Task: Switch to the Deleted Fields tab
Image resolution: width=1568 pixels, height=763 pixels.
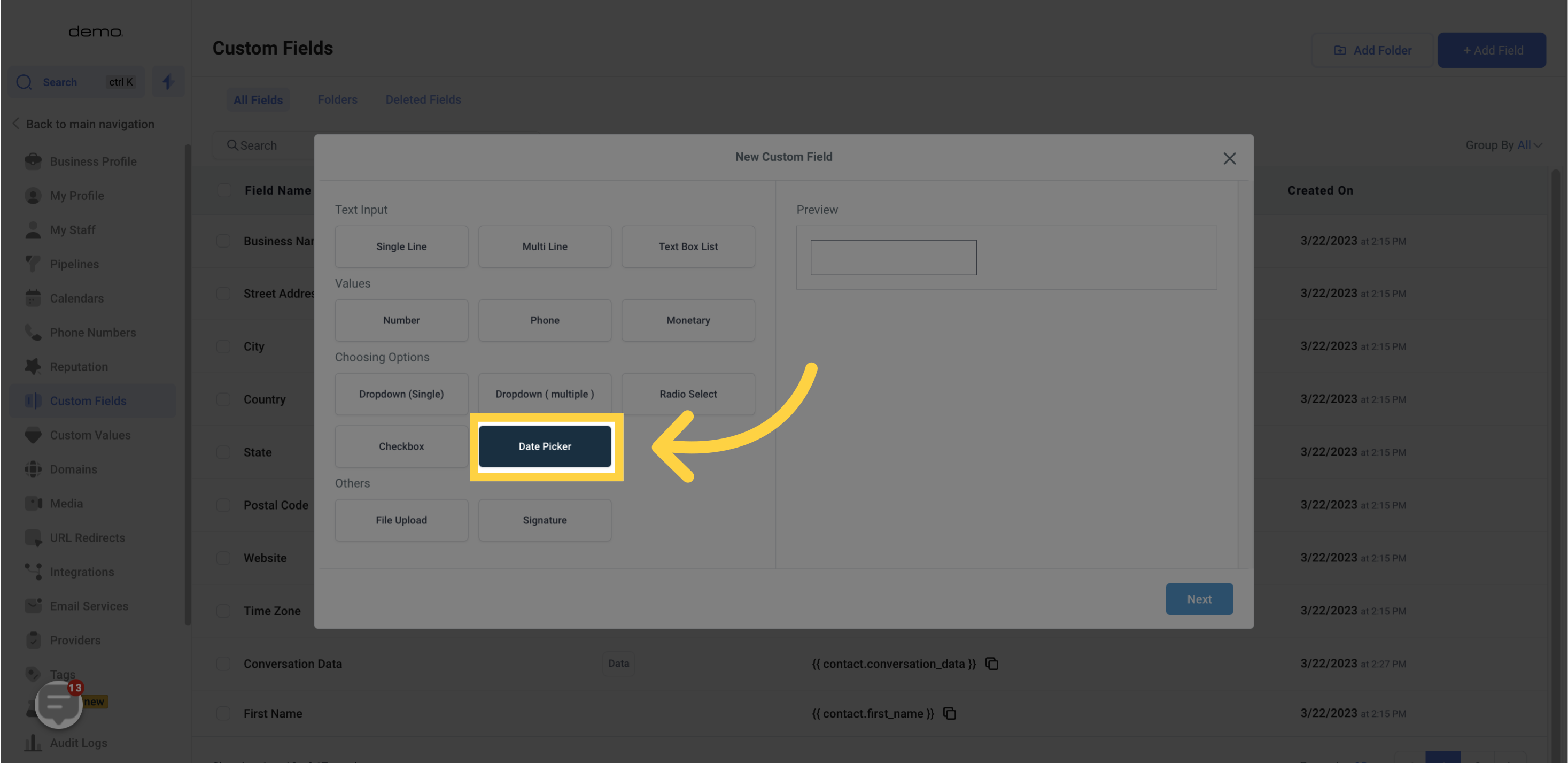Action: pyautogui.click(x=423, y=99)
